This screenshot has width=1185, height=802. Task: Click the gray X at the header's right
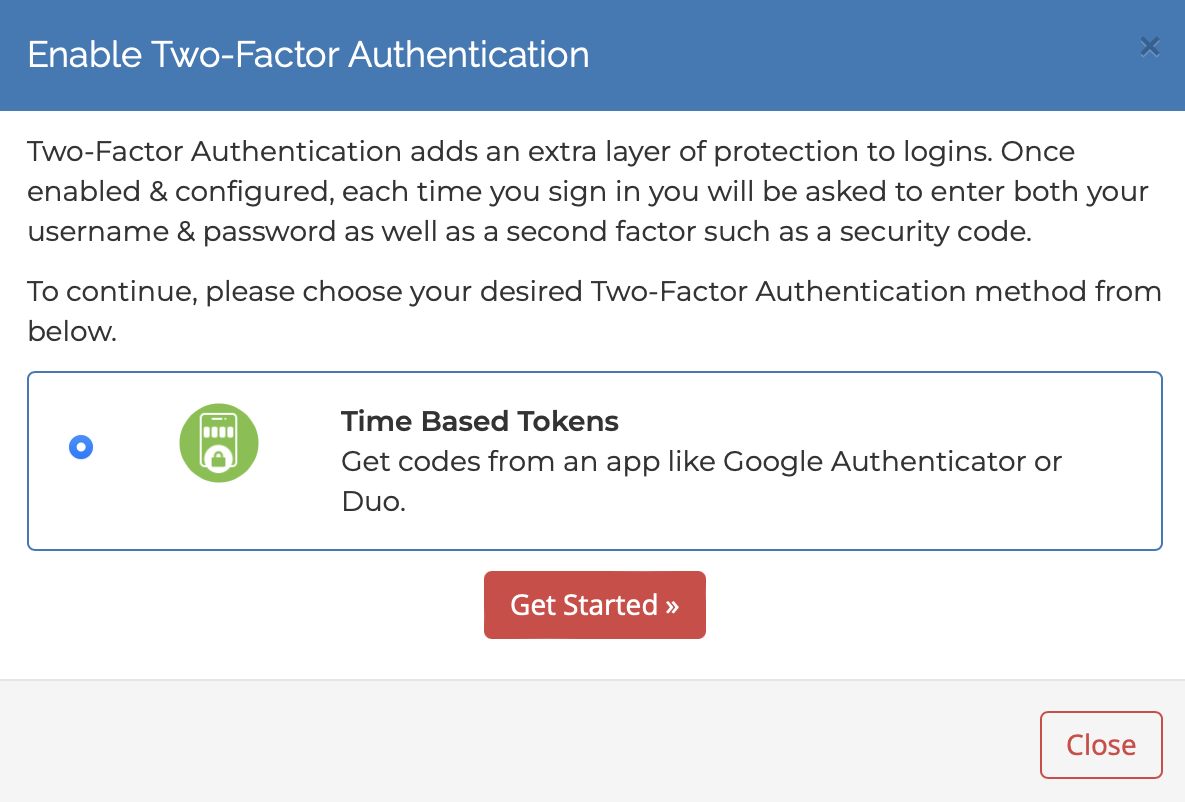[x=1149, y=47]
